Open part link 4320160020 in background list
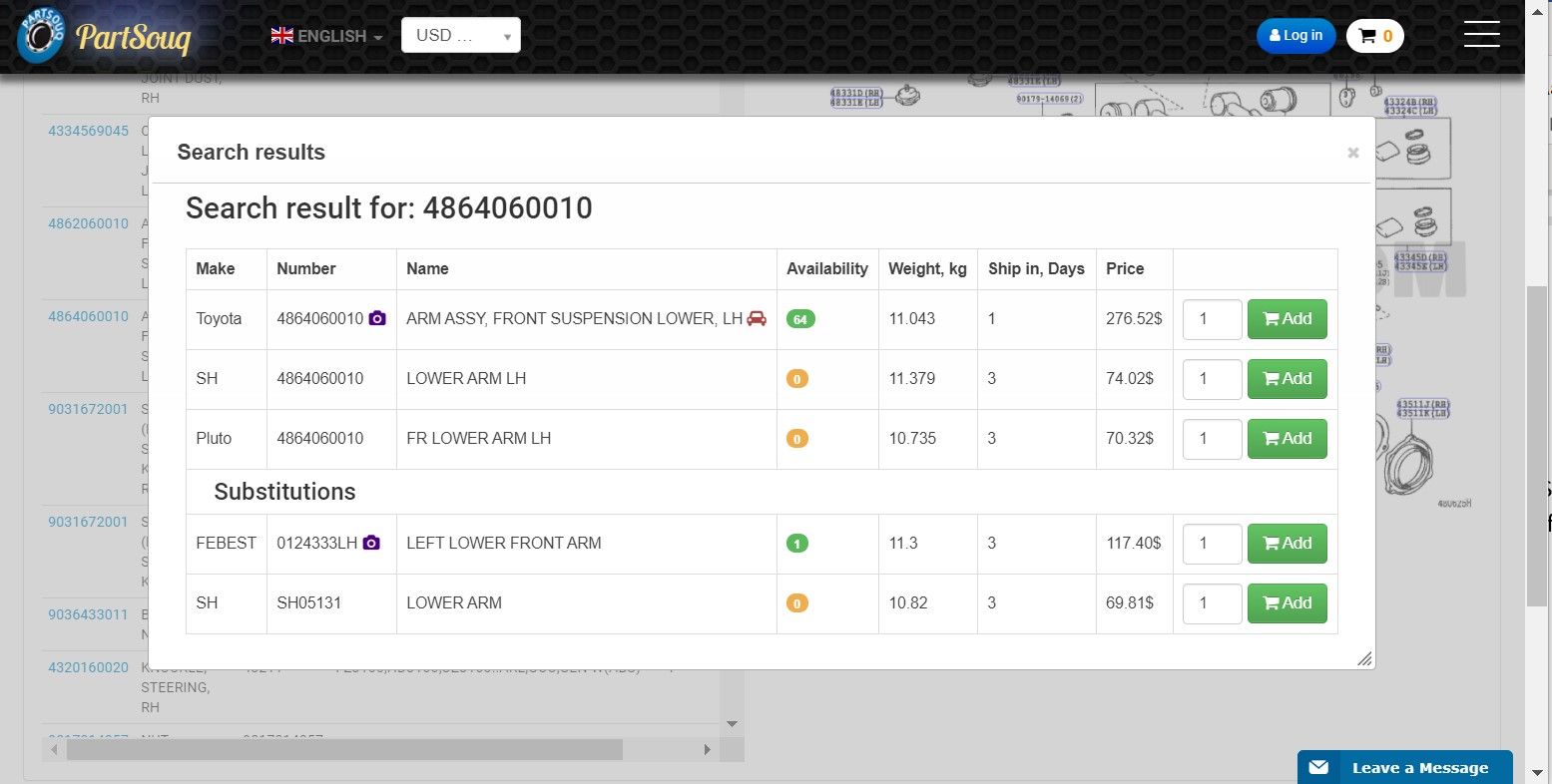Image resolution: width=1552 pixels, height=784 pixels. [x=88, y=667]
